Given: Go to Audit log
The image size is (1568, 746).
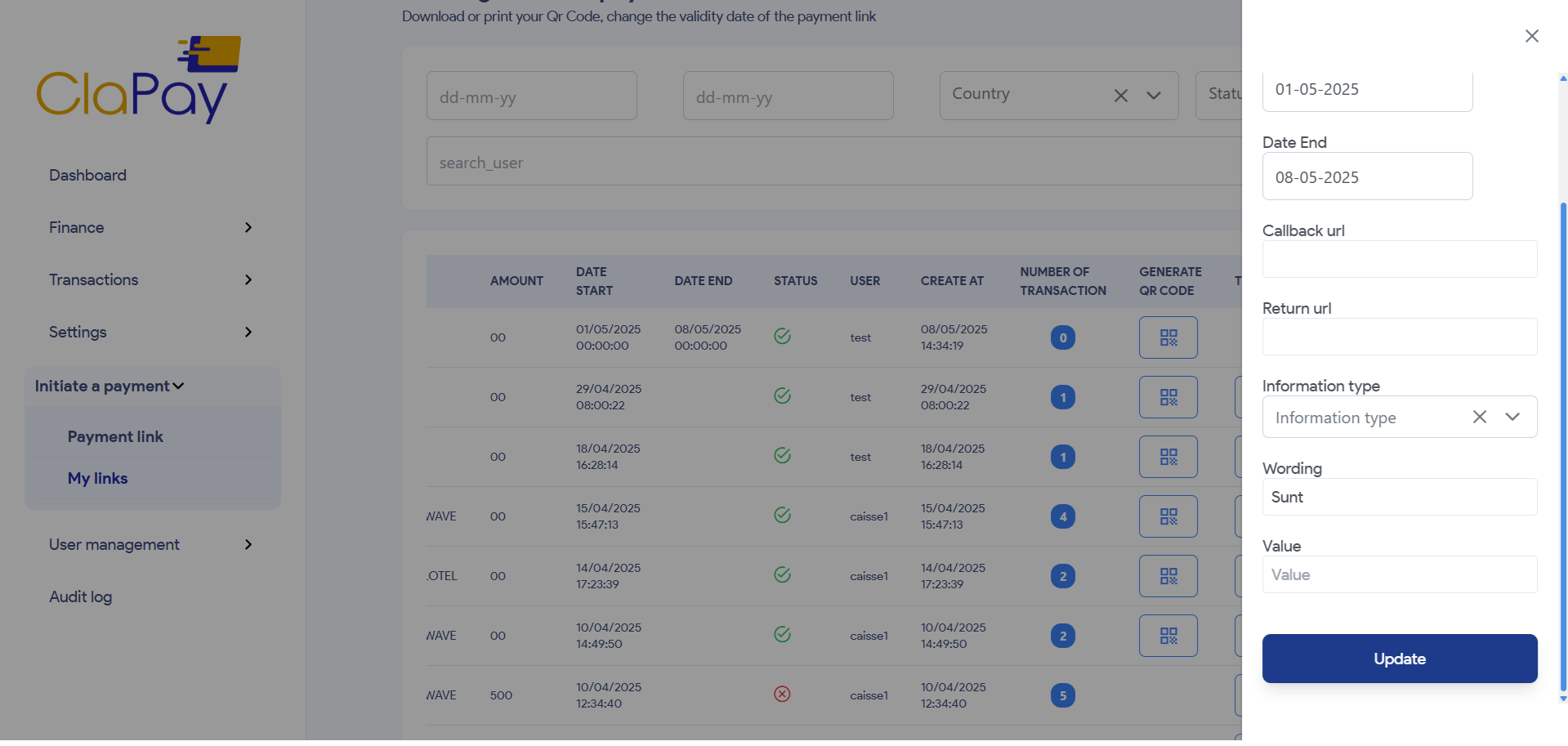Looking at the screenshot, I should 80,597.
